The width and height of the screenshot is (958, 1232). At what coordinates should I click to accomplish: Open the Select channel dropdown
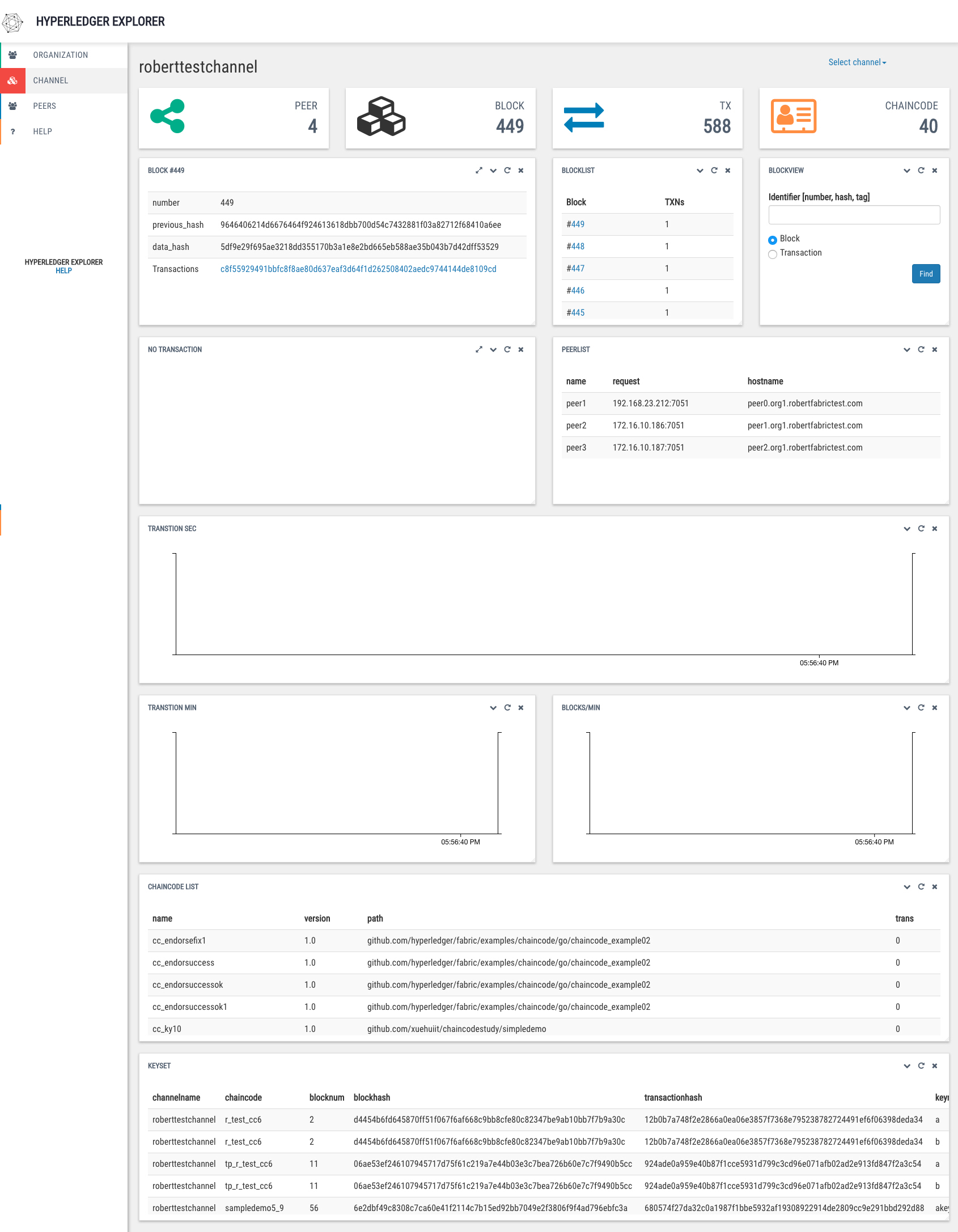pos(857,62)
